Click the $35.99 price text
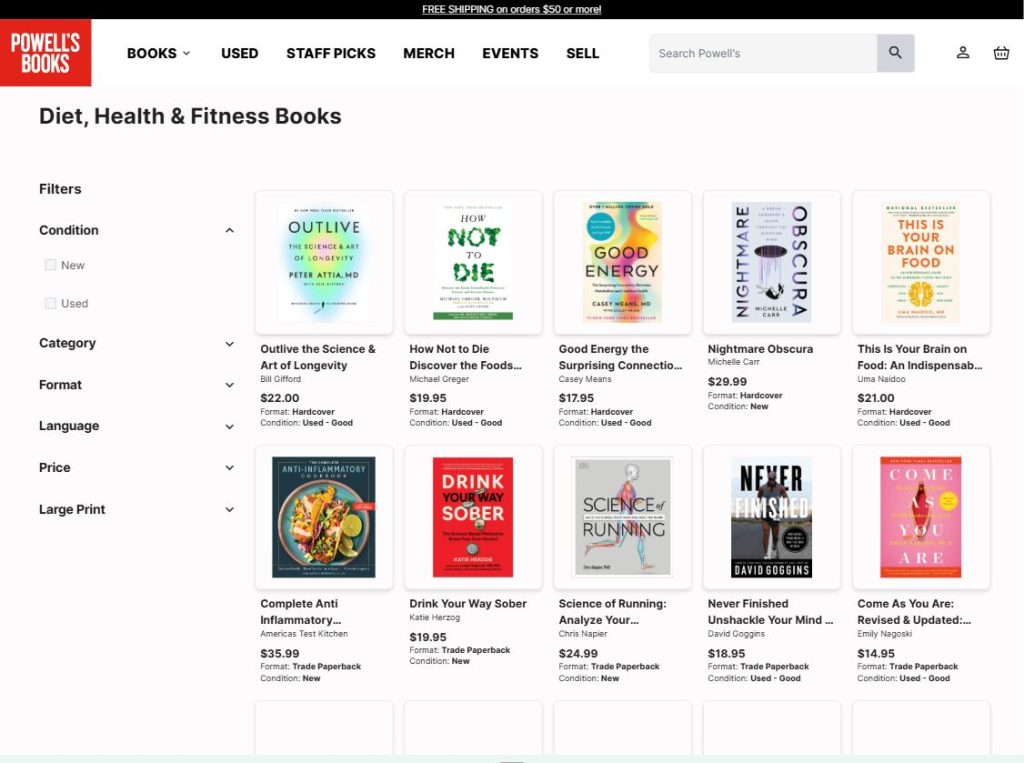 tap(280, 653)
